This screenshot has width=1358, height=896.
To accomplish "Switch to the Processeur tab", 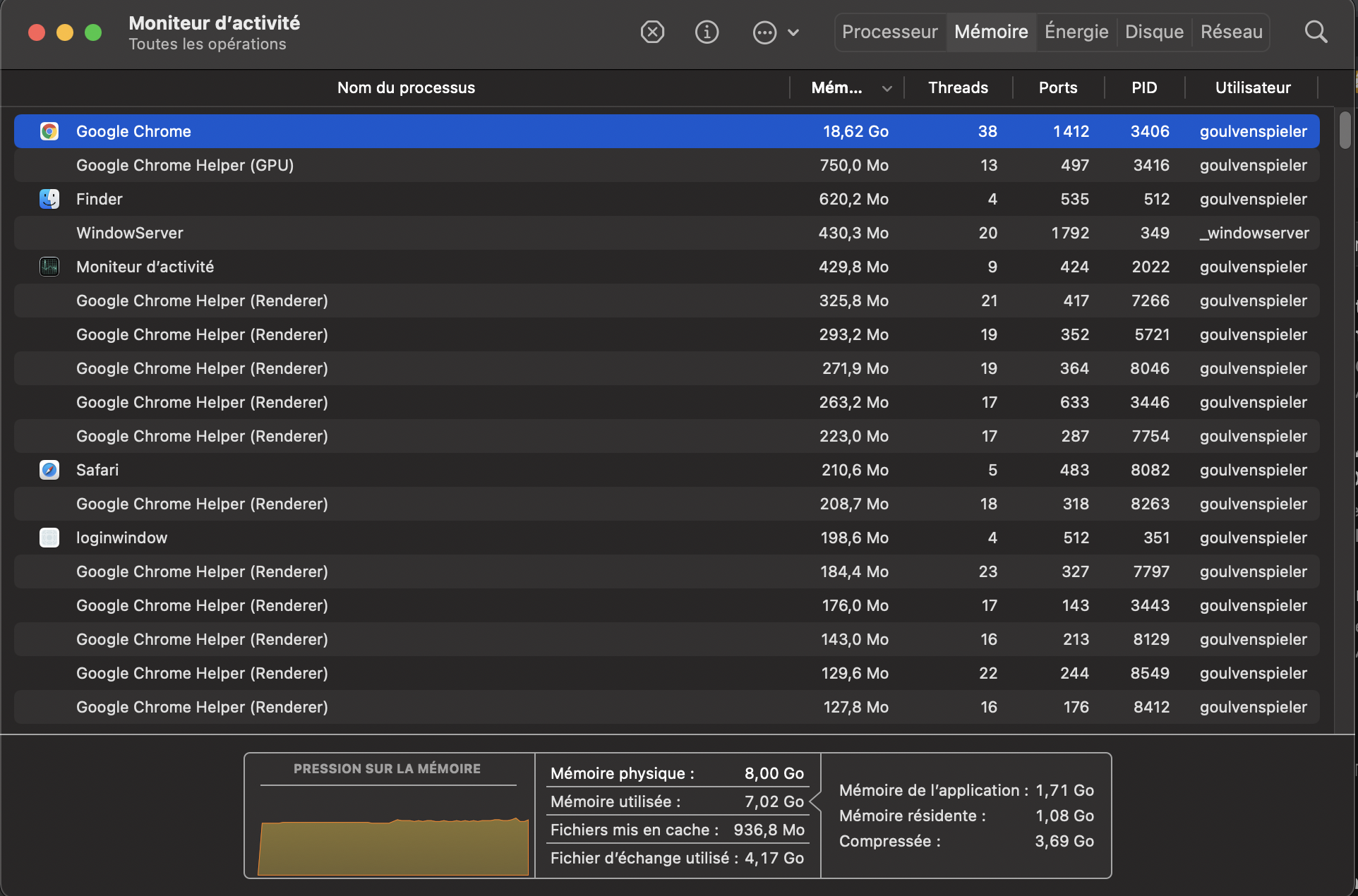I will coord(889,32).
